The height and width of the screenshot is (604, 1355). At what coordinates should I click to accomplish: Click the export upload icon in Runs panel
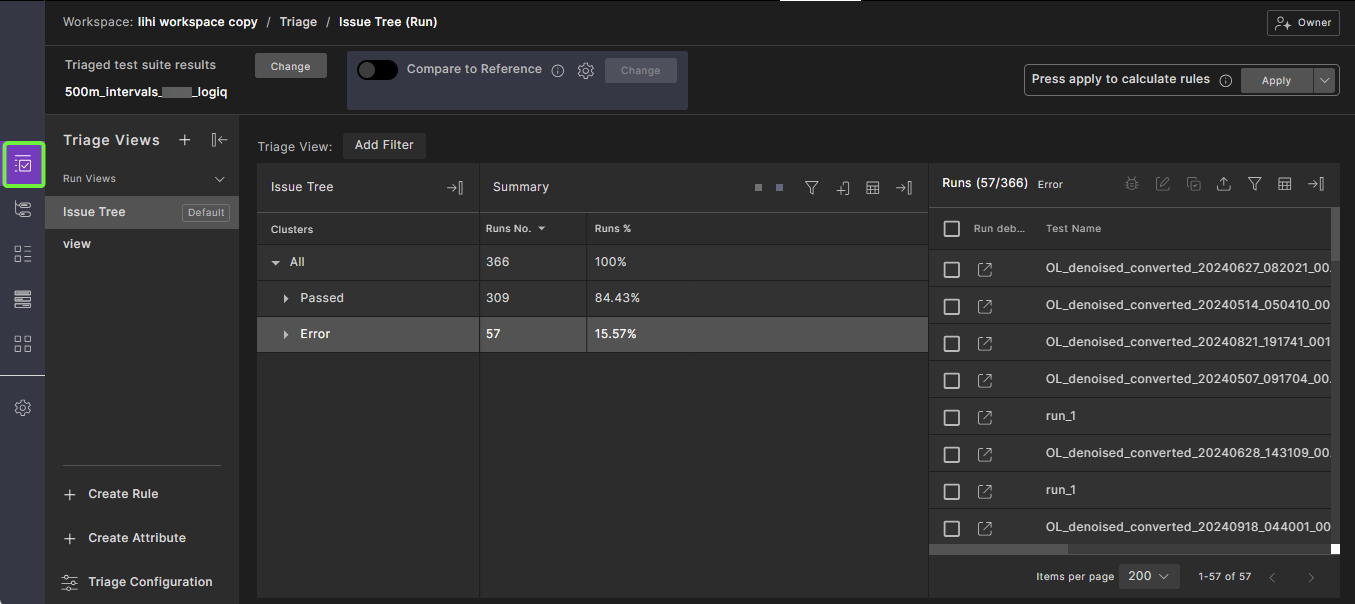(x=1223, y=184)
